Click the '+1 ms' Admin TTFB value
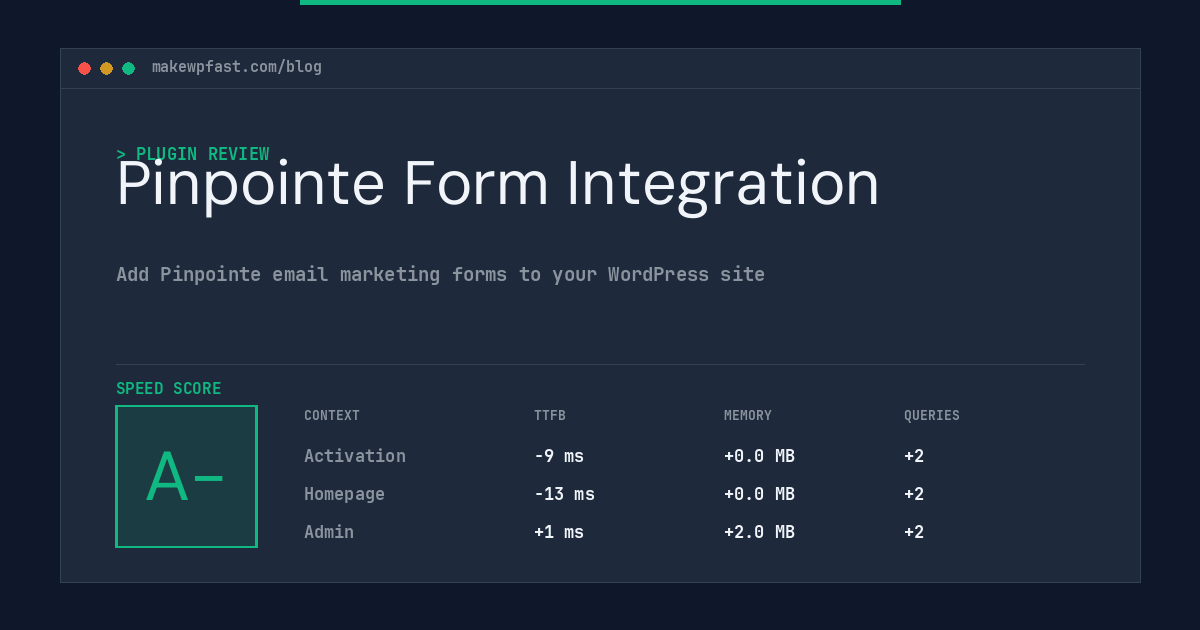Screen dimensions: 1200x630 (x=559, y=532)
